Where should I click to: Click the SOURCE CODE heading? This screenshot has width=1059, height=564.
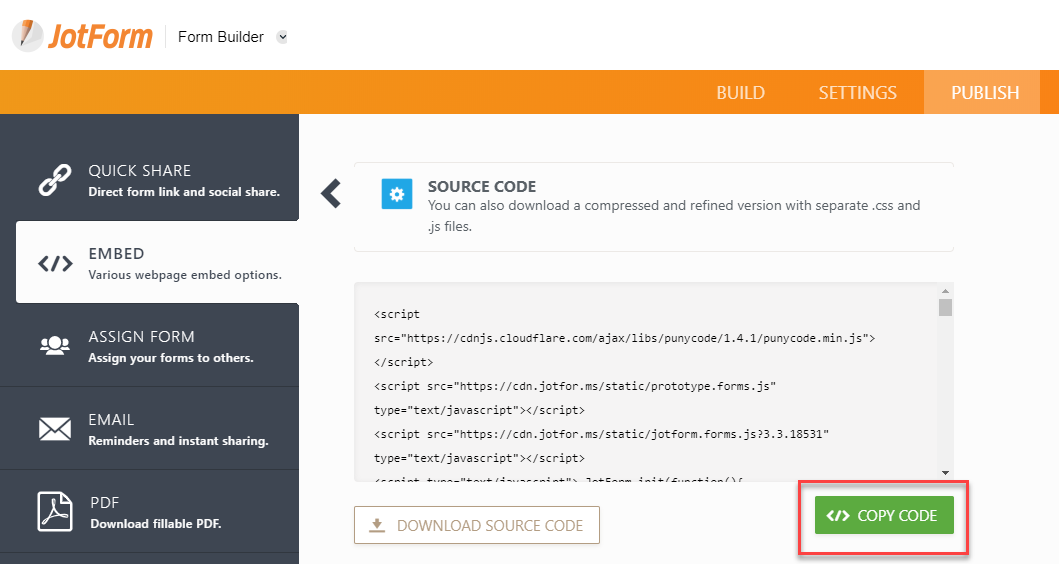pos(482,186)
